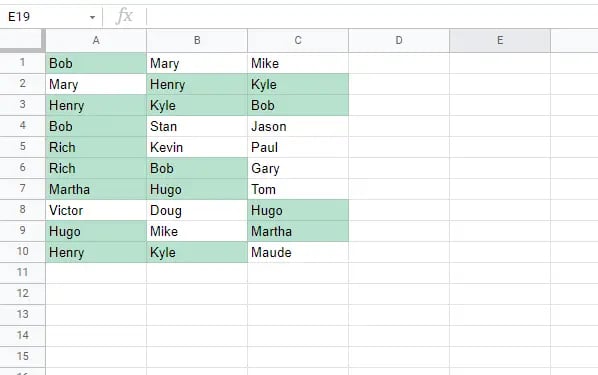Select column E header
Image resolution: width=598 pixels, height=375 pixels.
(500, 40)
